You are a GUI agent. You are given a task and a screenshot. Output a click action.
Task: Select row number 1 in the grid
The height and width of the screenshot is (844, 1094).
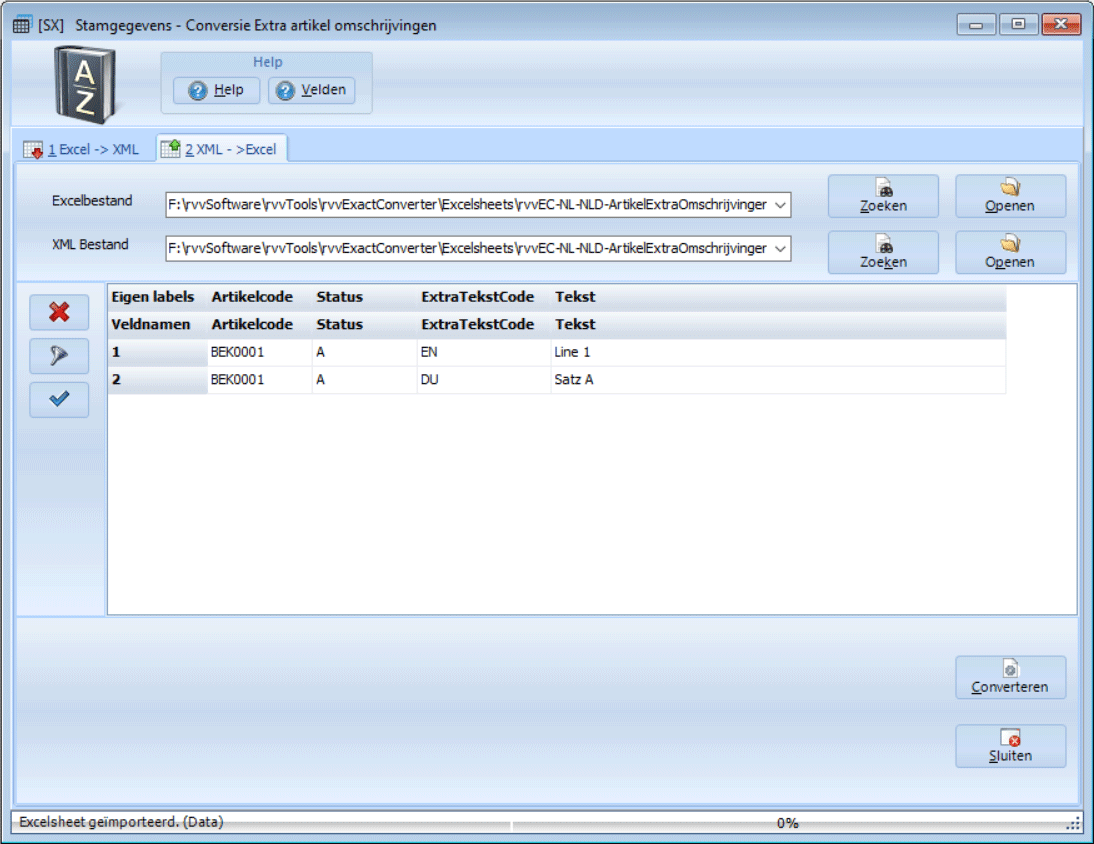pyautogui.click(x=158, y=352)
